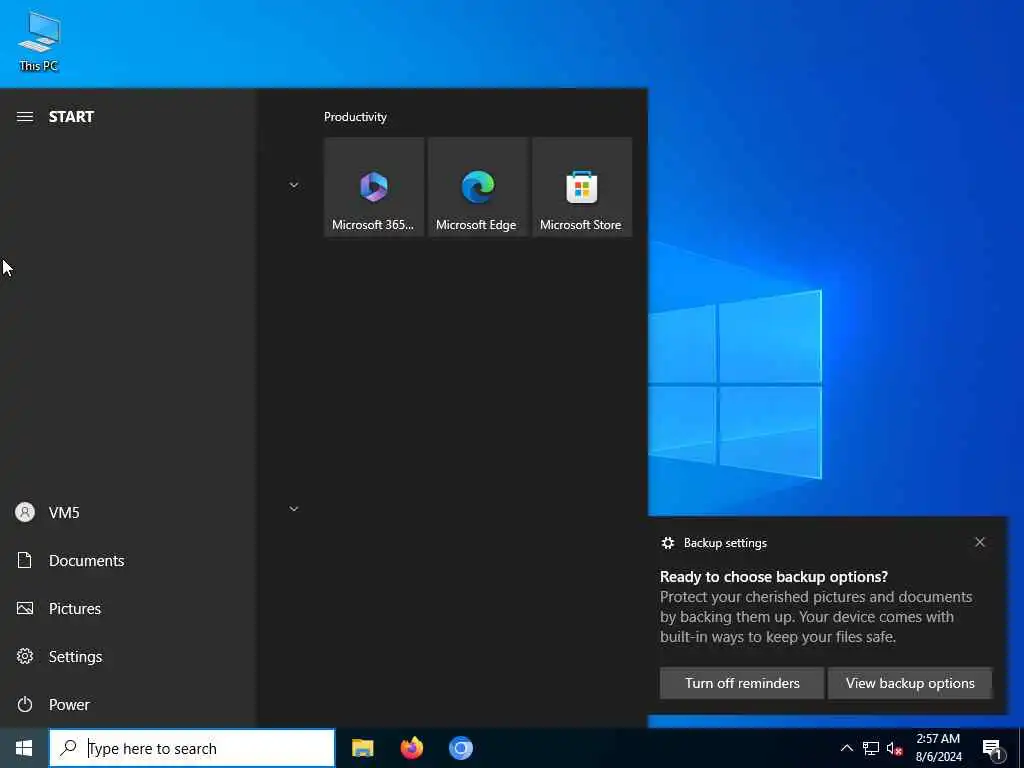Open Pictures from the Start menu
The image size is (1024, 768).
127,609
